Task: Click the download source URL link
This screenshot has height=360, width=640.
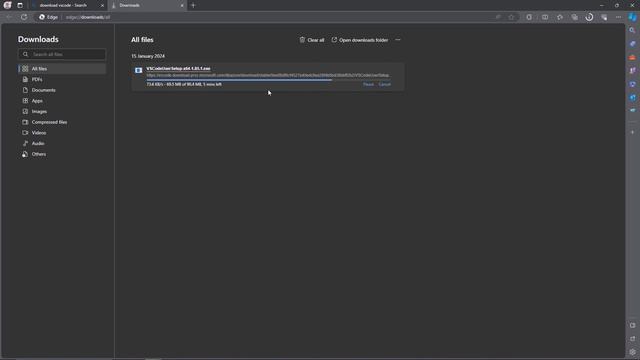Action: tap(268, 75)
